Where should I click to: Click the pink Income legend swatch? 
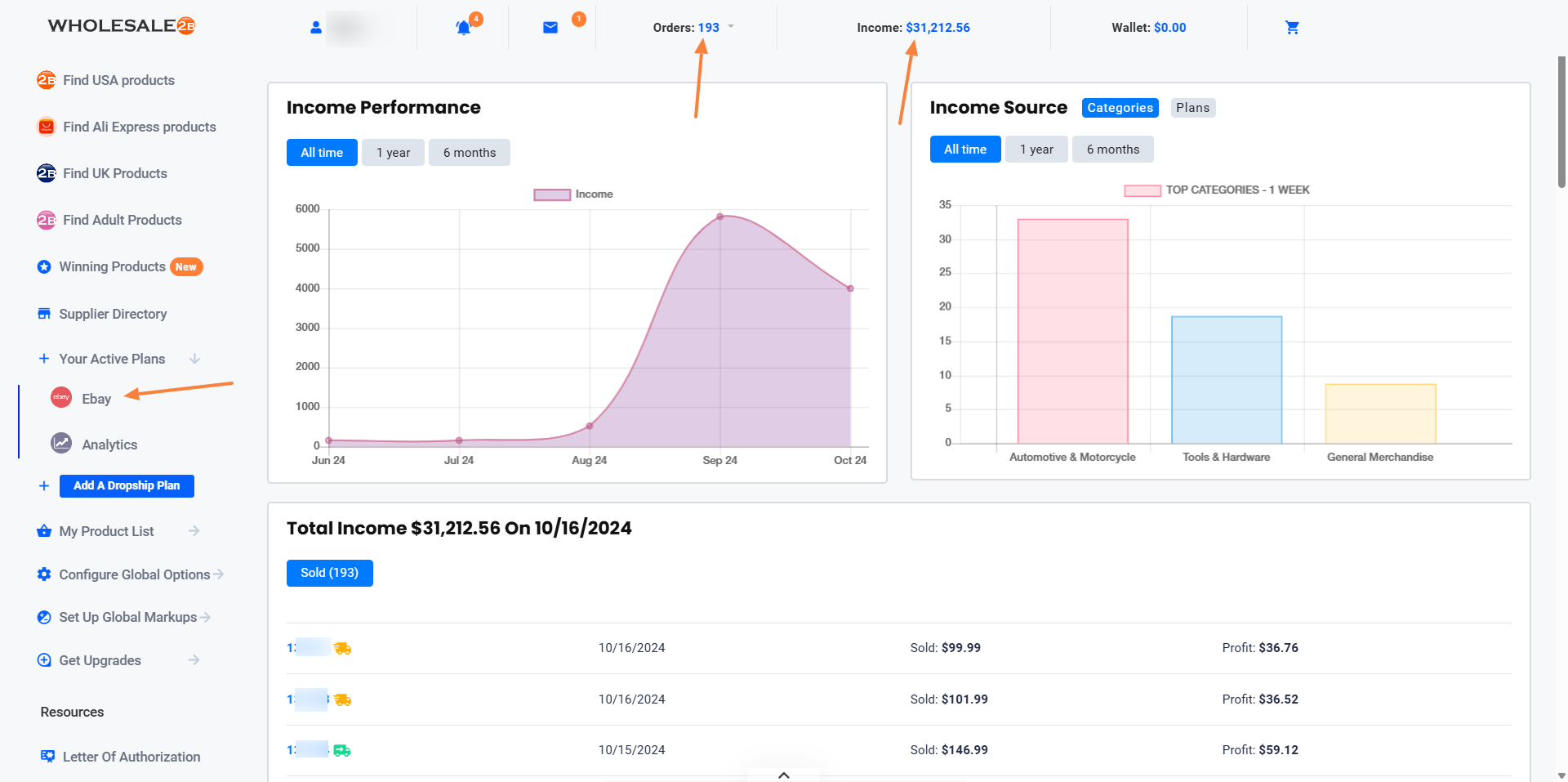tap(550, 194)
